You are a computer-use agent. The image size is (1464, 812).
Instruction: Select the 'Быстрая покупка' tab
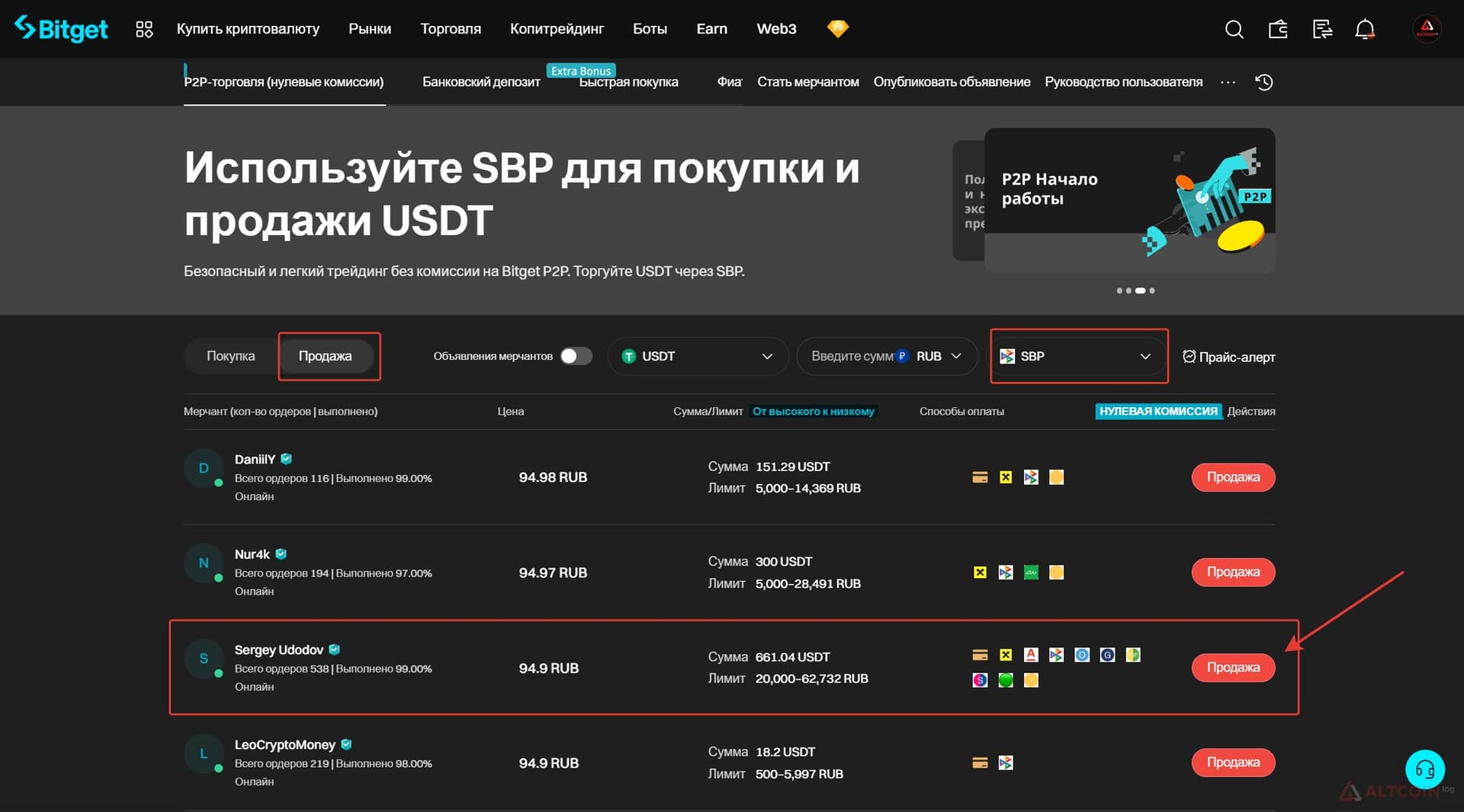(628, 82)
